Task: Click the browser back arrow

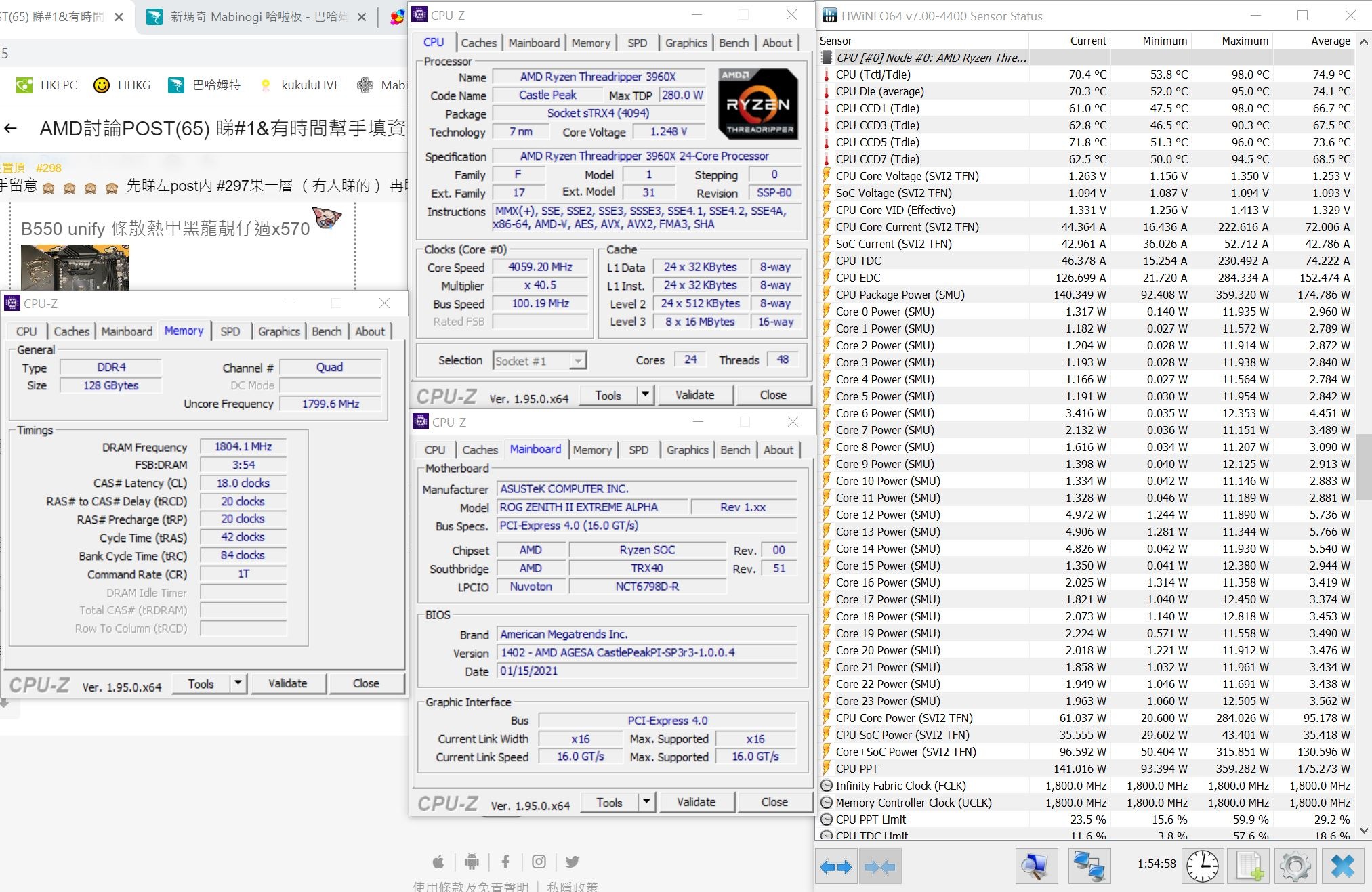Action: pyautogui.click(x=10, y=128)
